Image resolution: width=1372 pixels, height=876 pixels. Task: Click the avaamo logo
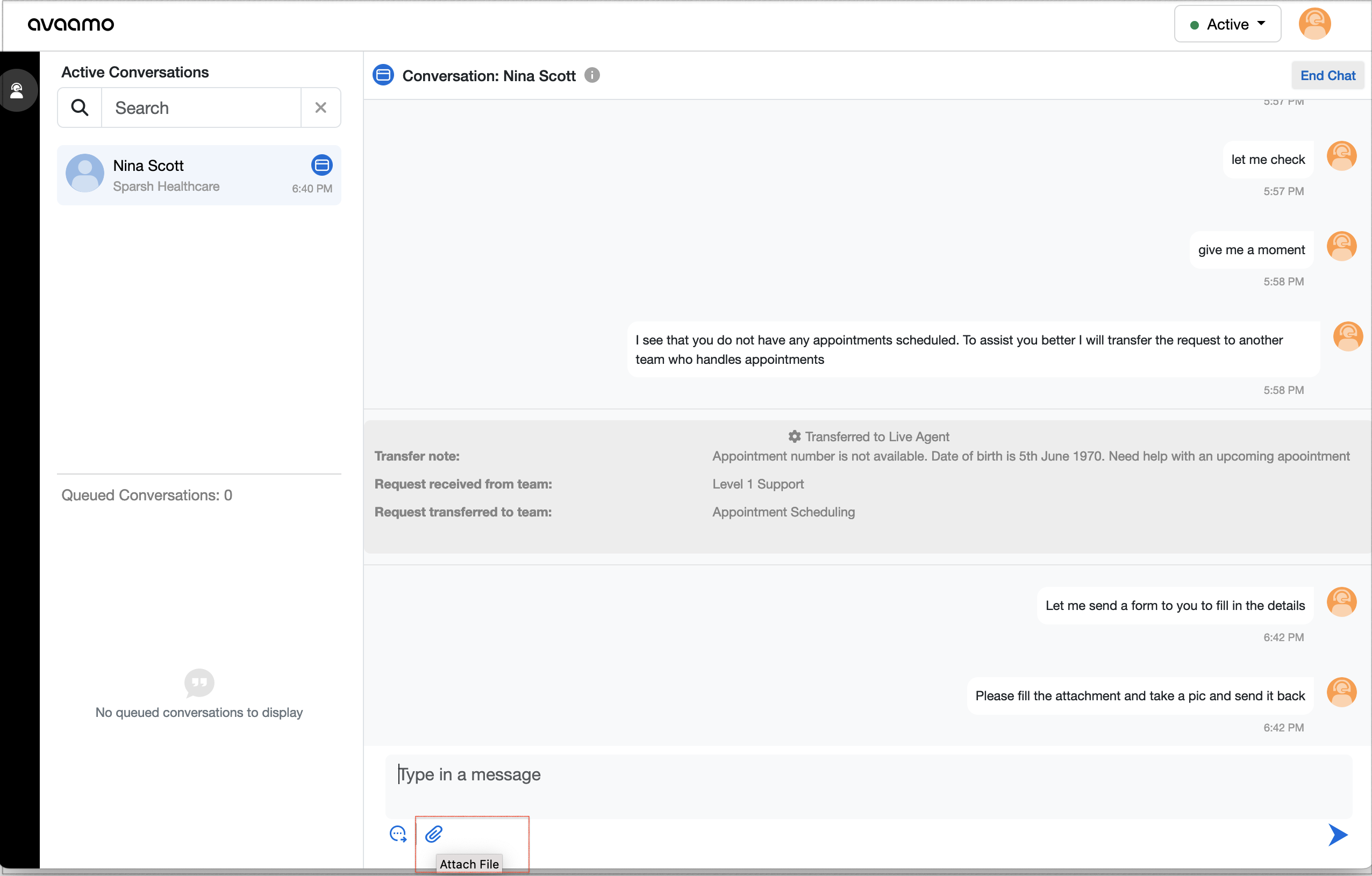pos(71,24)
